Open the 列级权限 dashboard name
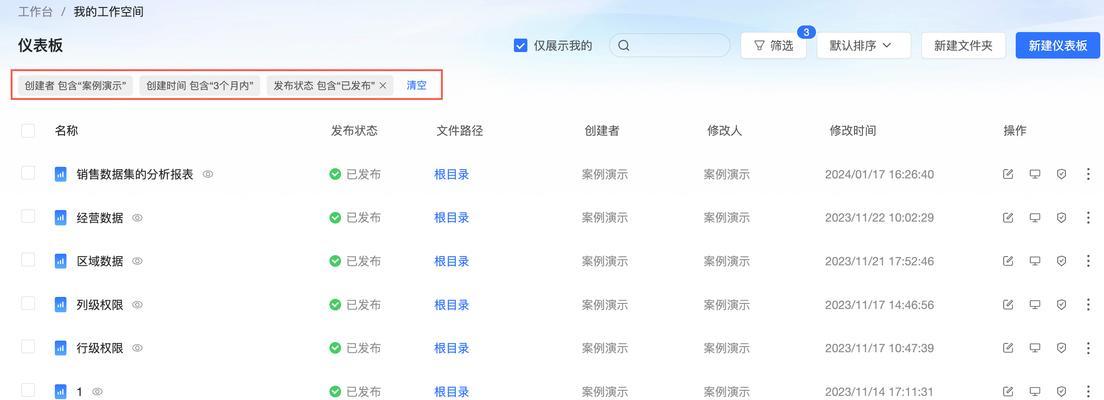Screen dimensions: 1104x400 [x=100, y=305]
